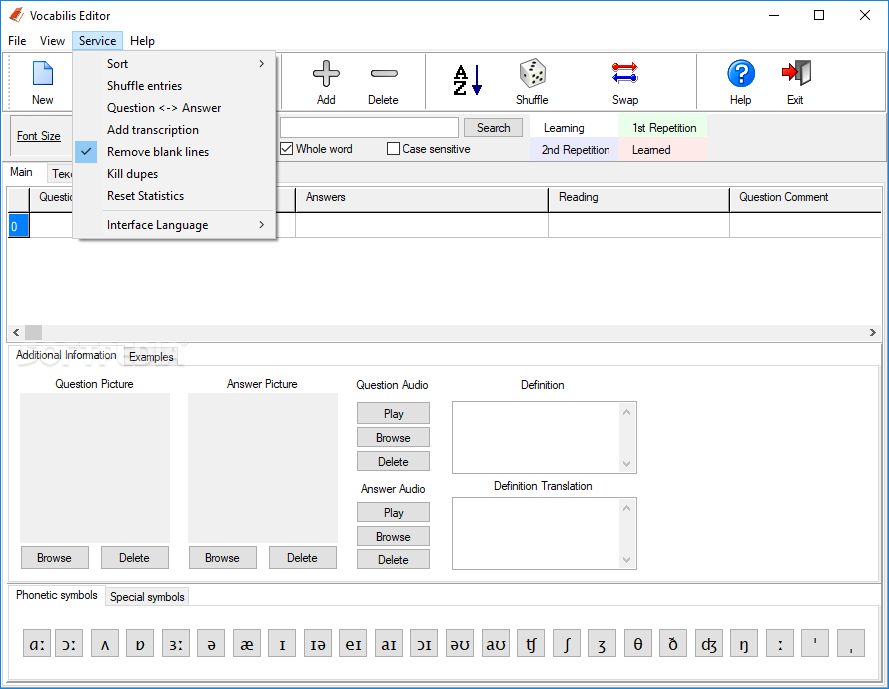Click the 2nd Repetition color label
Screen dimensions: 889x689
click(574, 150)
